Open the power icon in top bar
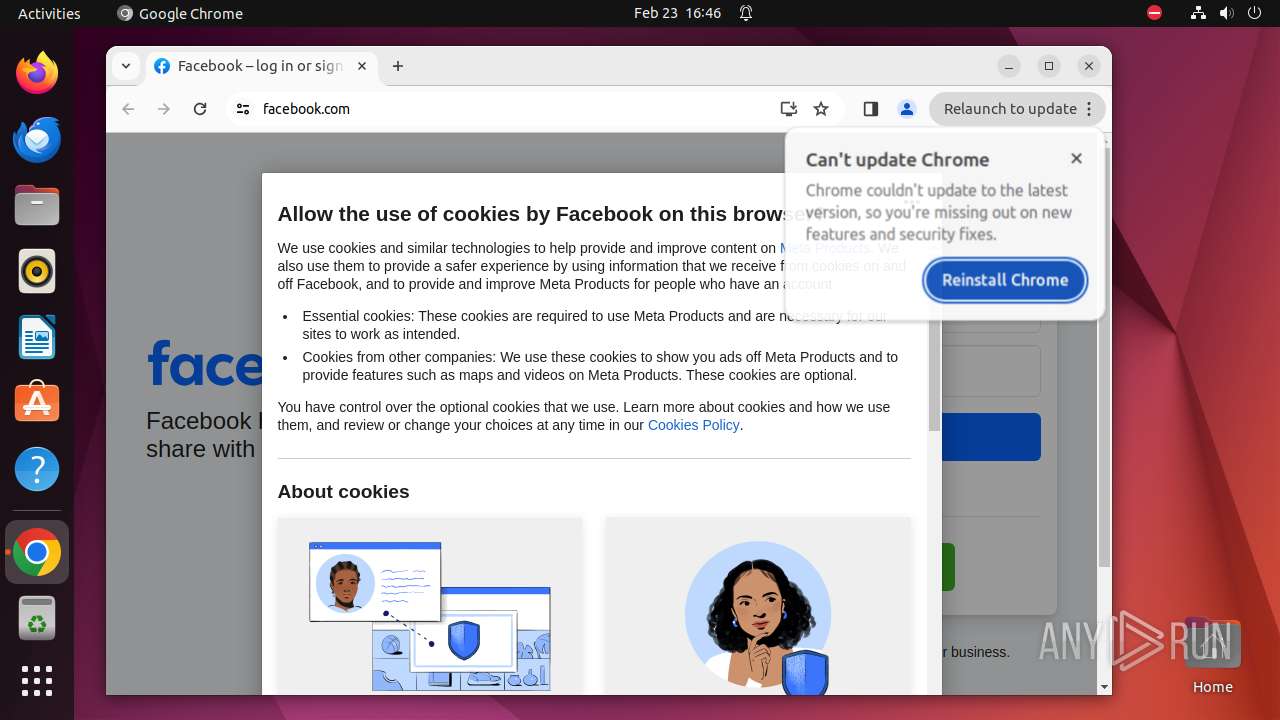This screenshot has height=720, width=1280. (x=1254, y=13)
